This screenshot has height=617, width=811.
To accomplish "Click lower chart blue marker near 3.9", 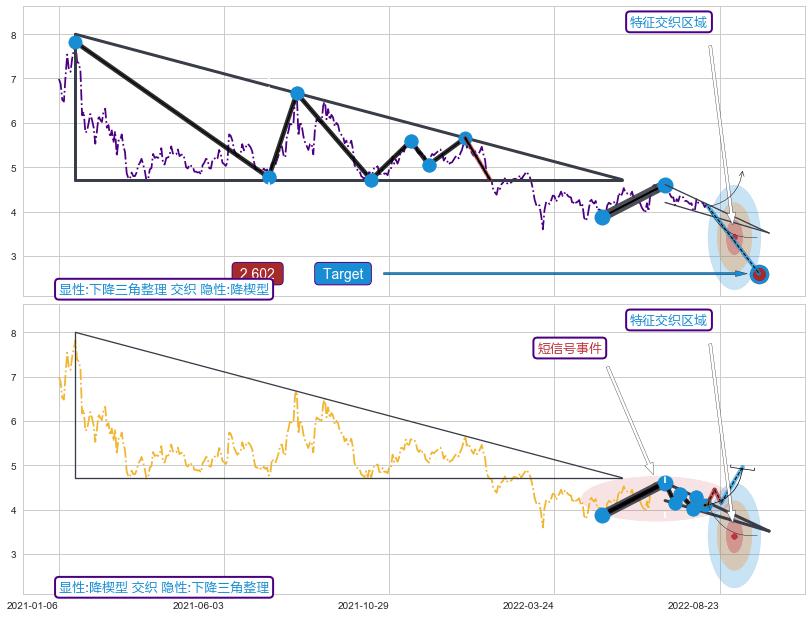I will click(602, 515).
